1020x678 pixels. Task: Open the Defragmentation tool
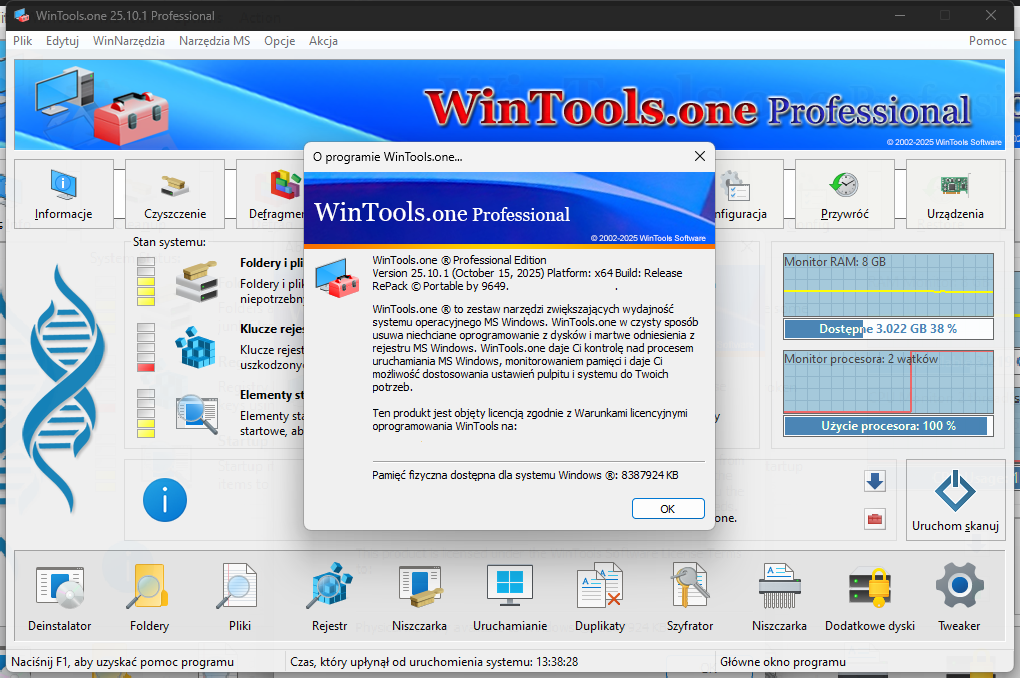271,194
